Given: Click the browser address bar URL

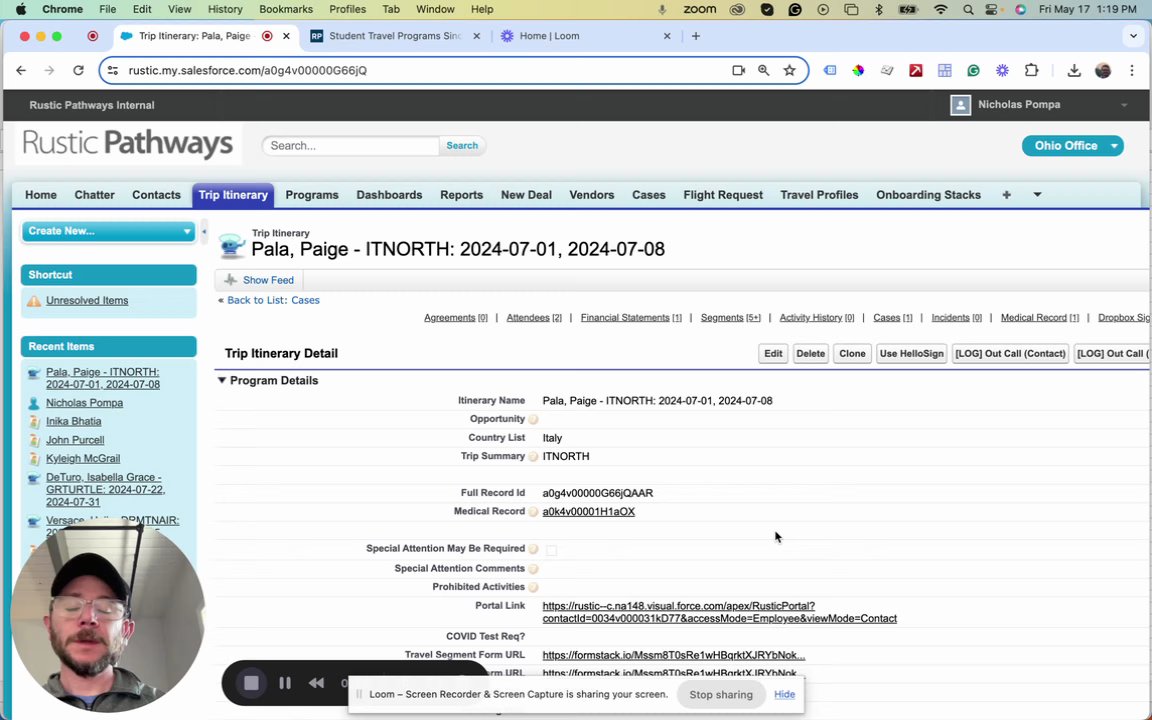Looking at the screenshot, I should point(248,71).
